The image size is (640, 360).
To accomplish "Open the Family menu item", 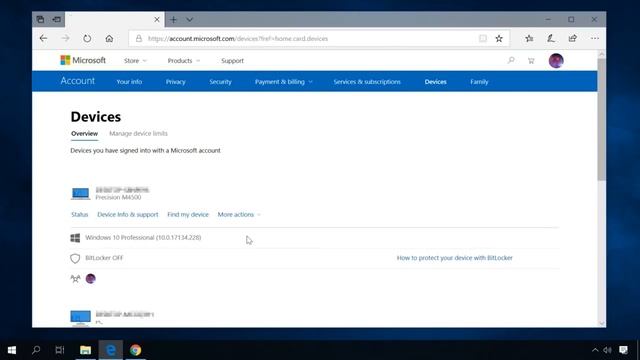I will click(x=479, y=82).
